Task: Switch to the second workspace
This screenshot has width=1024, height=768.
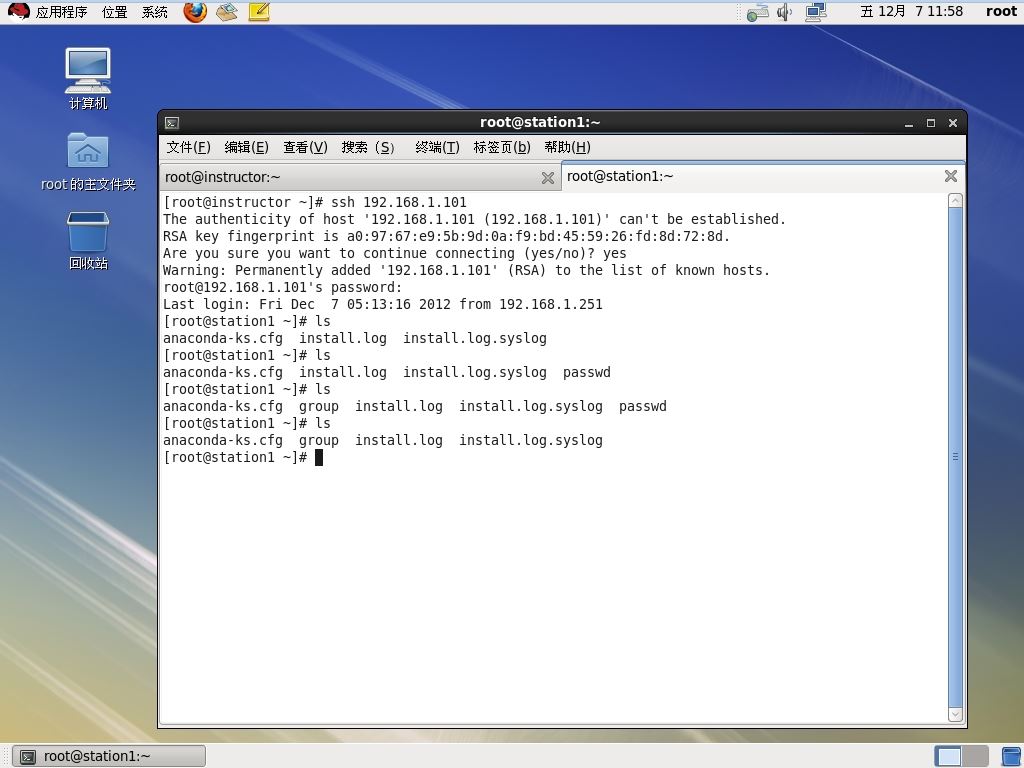Action: pos(975,756)
